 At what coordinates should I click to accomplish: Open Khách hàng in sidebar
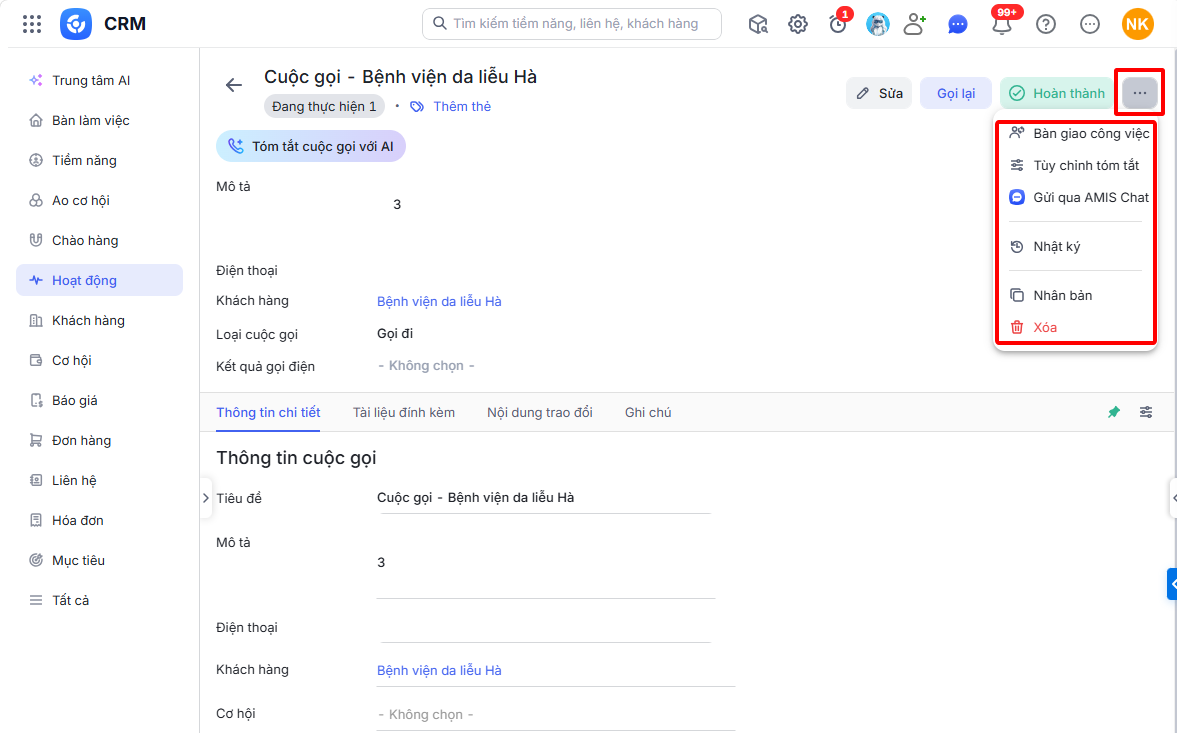99,320
